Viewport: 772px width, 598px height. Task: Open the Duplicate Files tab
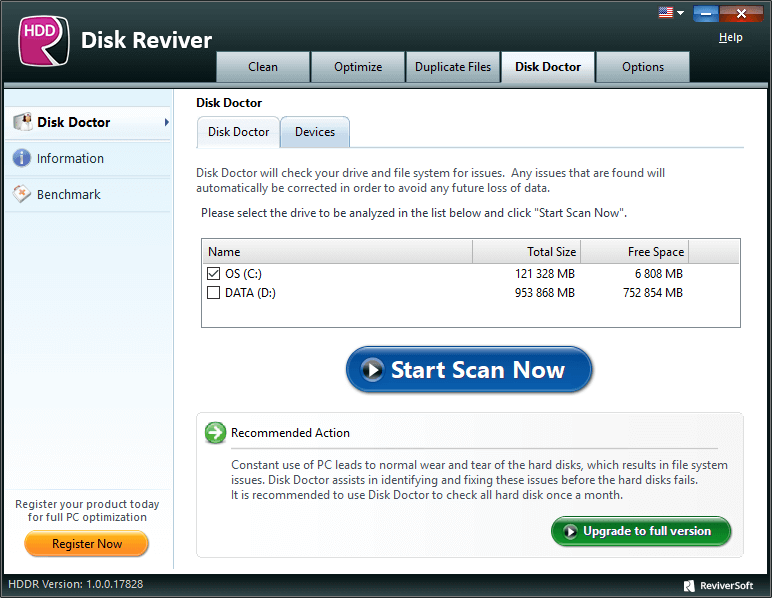click(453, 67)
